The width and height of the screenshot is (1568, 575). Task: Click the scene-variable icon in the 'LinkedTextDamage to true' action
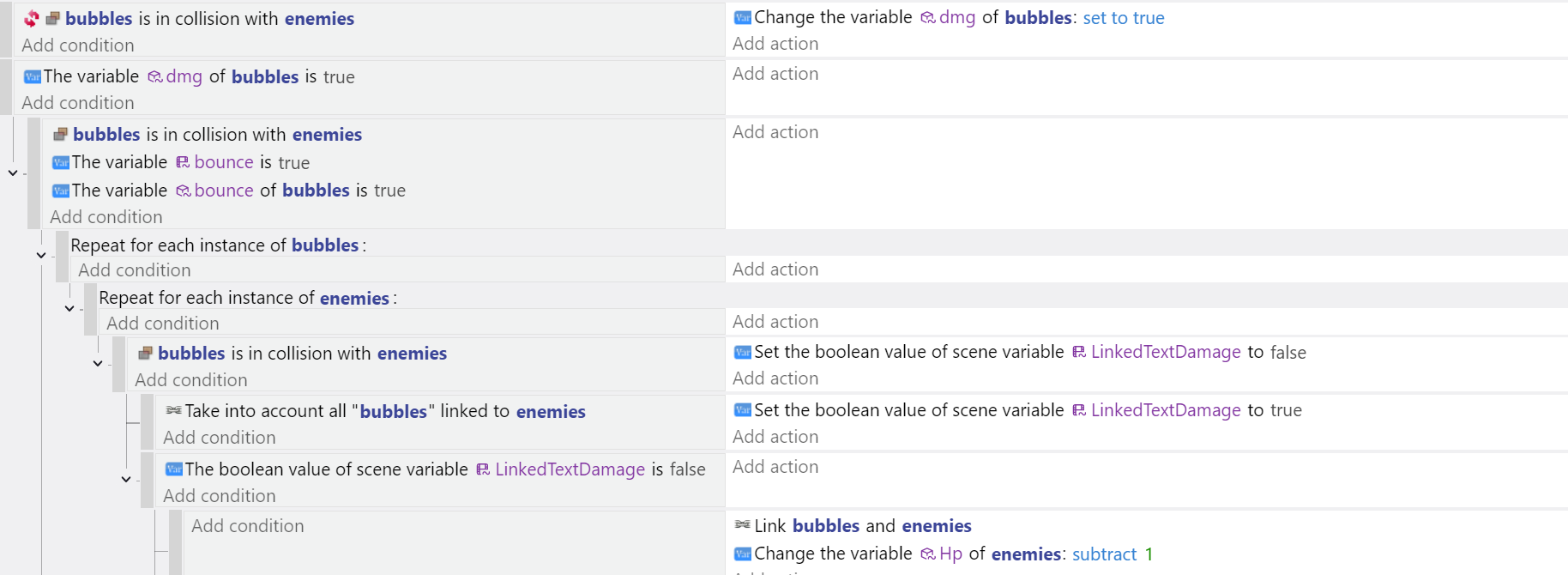click(1079, 410)
